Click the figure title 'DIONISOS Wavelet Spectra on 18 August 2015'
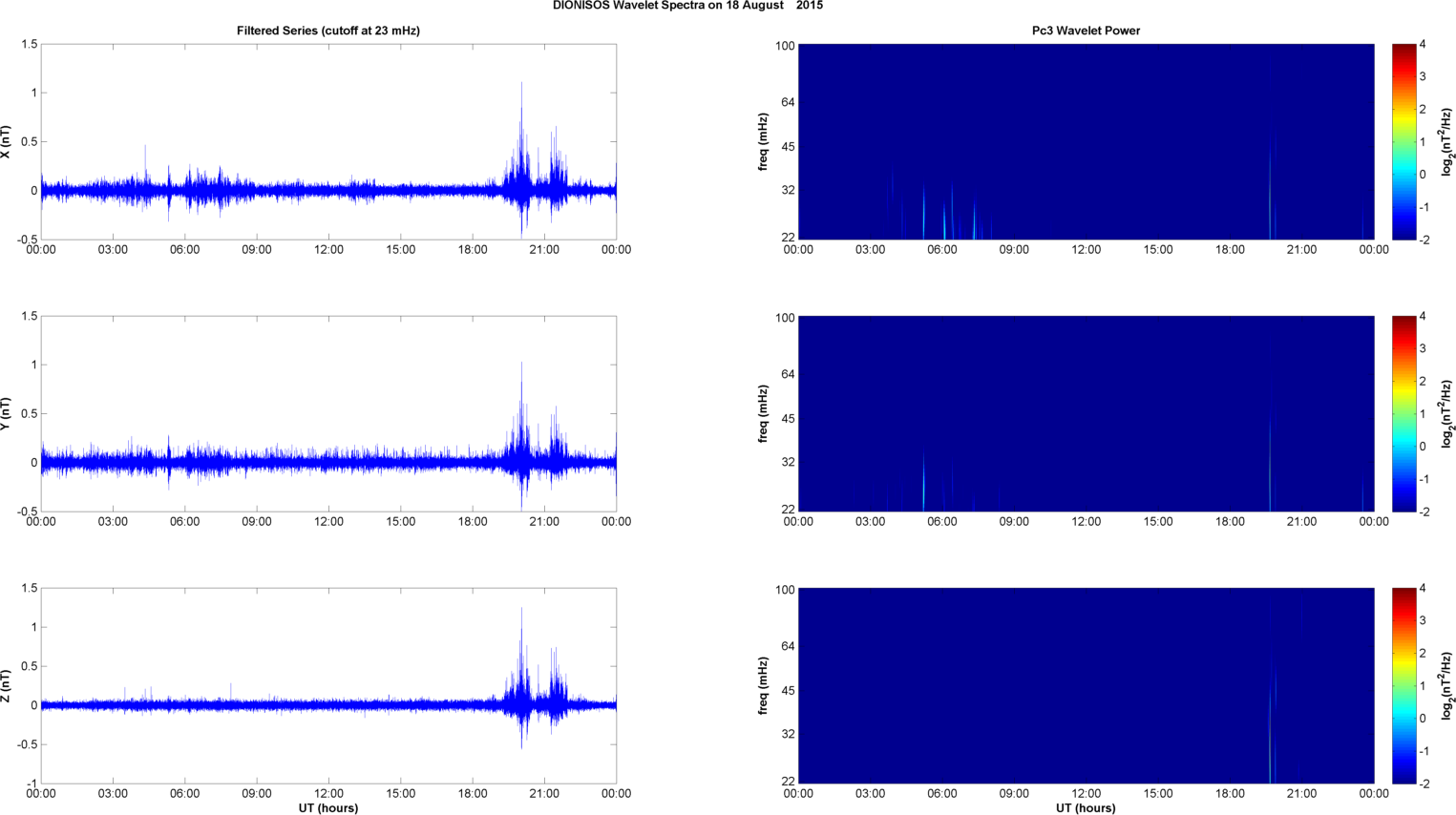Screen dimensions: 1456x815 (x=687, y=6)
